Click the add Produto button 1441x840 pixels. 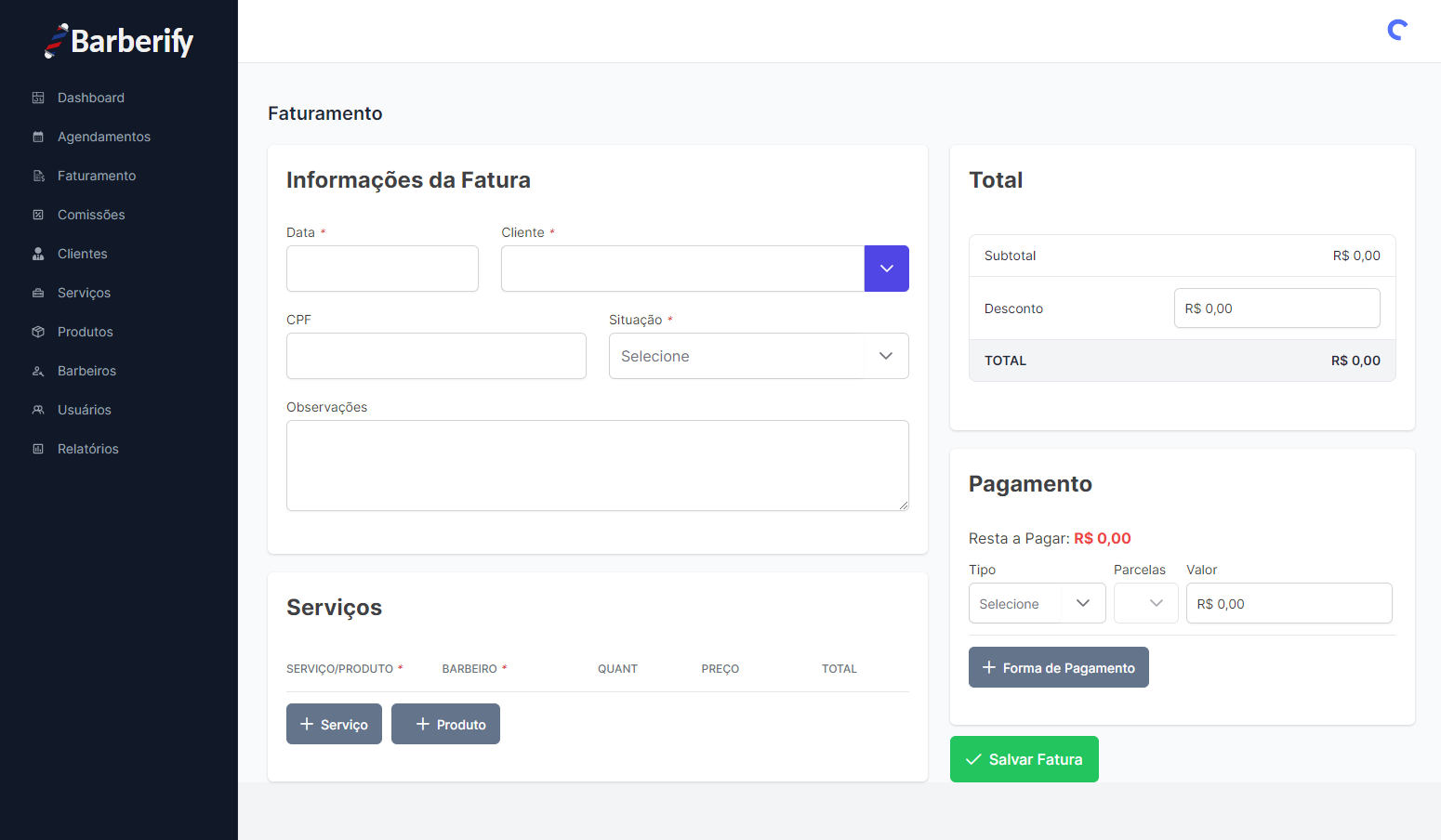point(445,724)
